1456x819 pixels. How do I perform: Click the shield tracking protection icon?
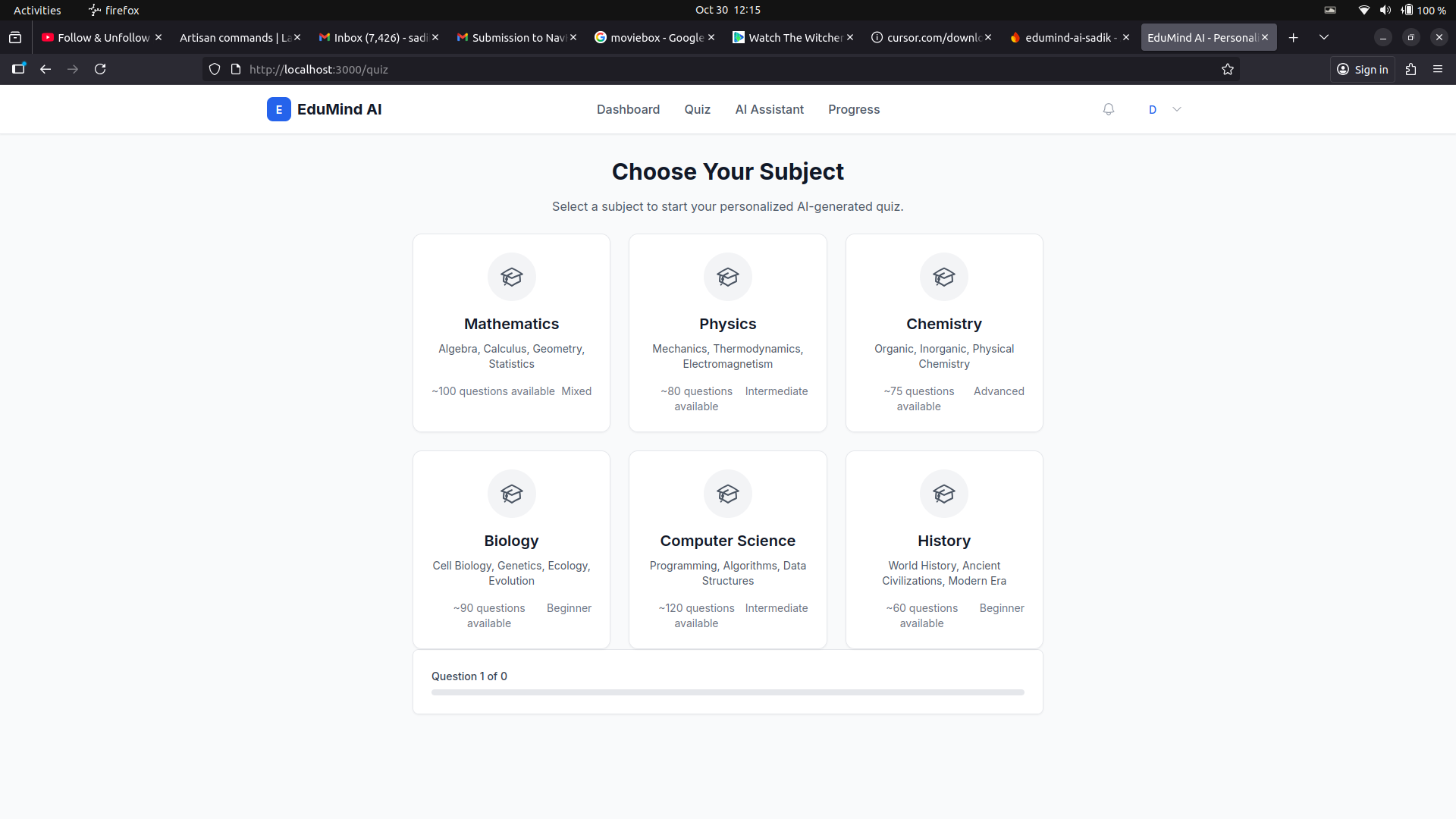pos(215,69)
